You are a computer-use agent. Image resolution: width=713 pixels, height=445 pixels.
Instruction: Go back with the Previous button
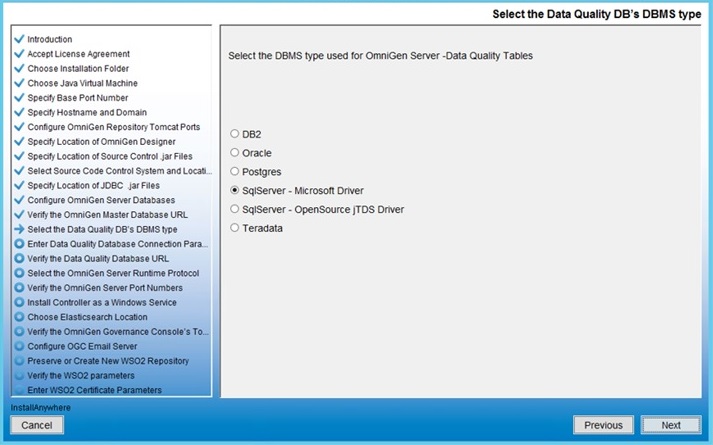pos(603,425)
